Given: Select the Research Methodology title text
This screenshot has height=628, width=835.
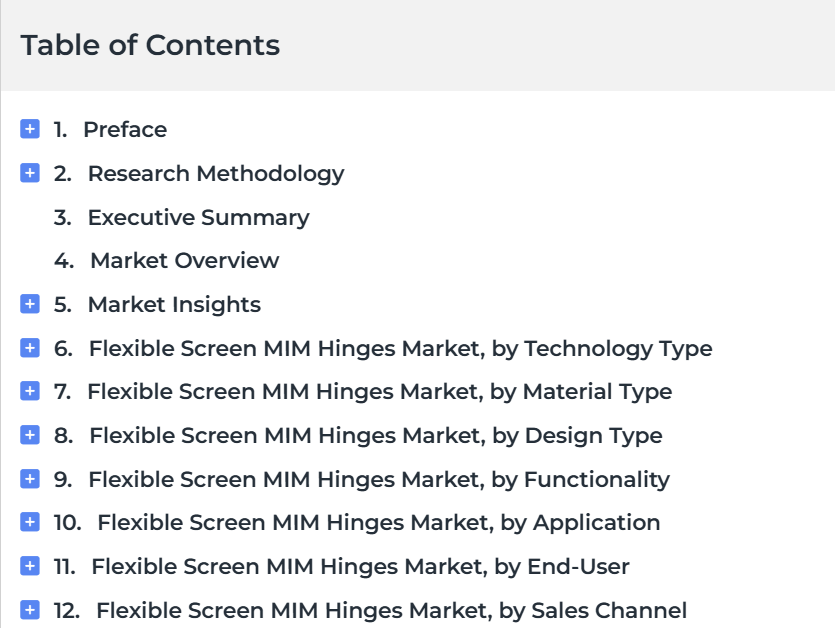Looking at the screenshot, I should (216, 174).
